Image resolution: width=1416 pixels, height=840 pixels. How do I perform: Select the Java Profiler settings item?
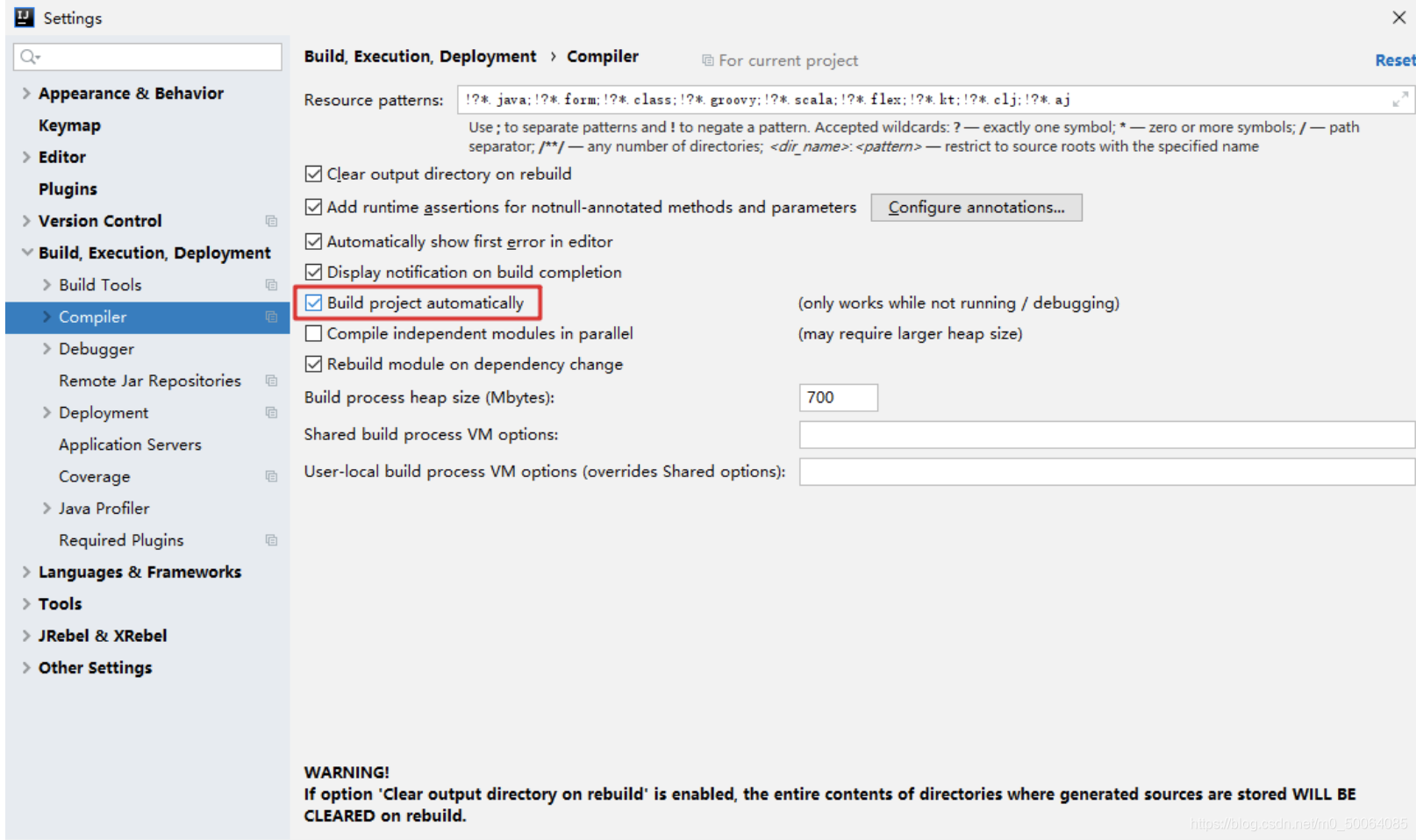(x=104, y=509)
